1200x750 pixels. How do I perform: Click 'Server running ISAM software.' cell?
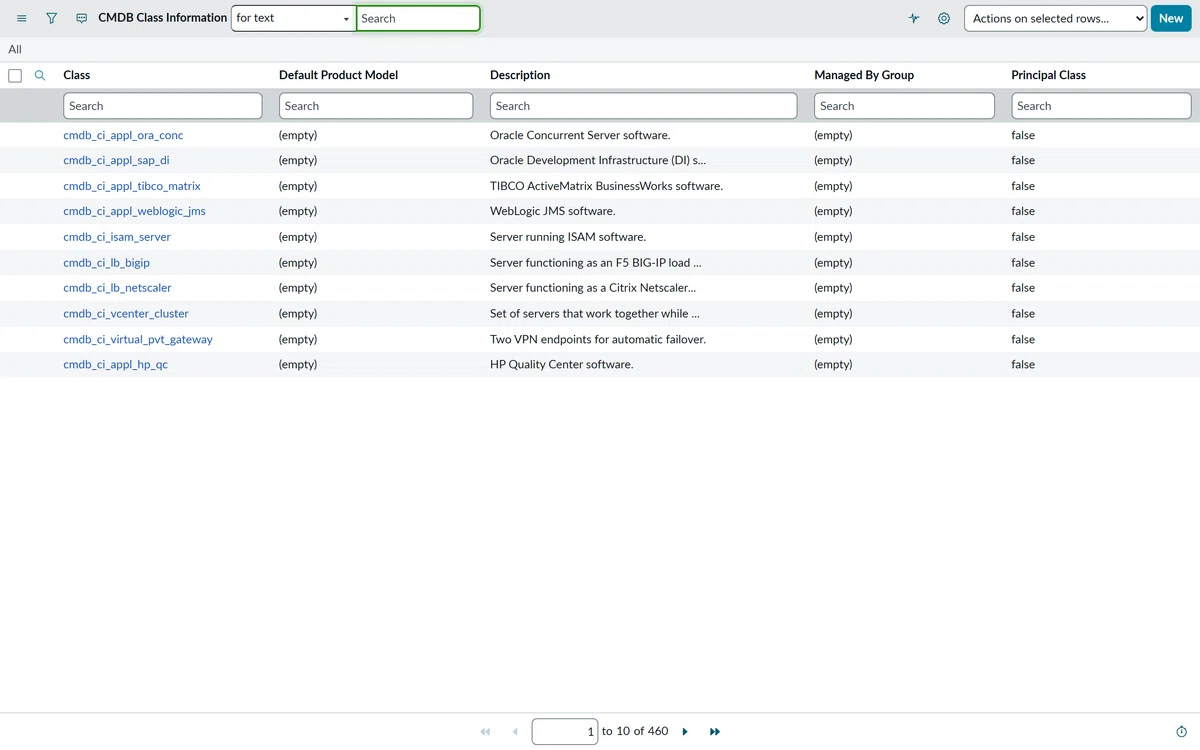coord(568,237)
